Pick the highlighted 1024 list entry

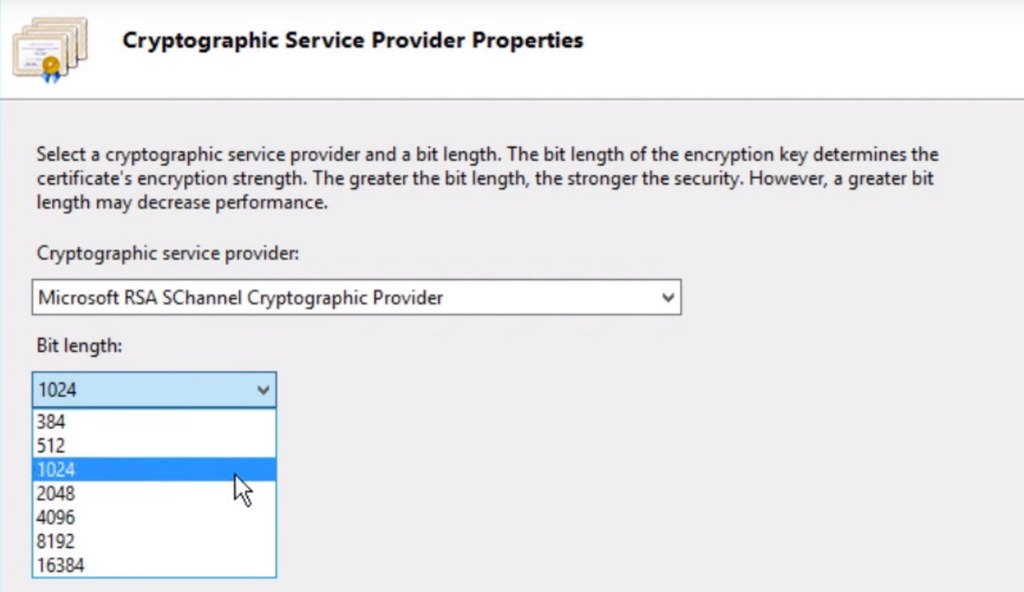click(x=56, y=470)
